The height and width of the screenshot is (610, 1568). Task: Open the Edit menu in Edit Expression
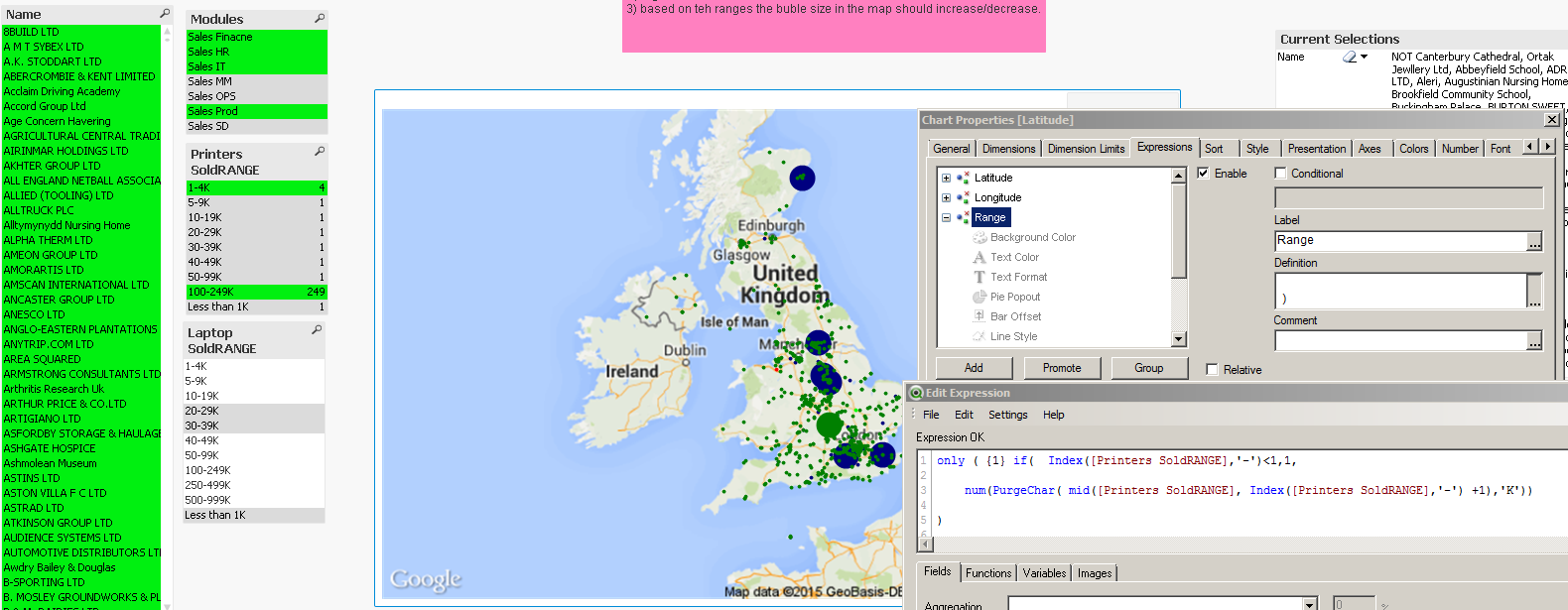964,415
